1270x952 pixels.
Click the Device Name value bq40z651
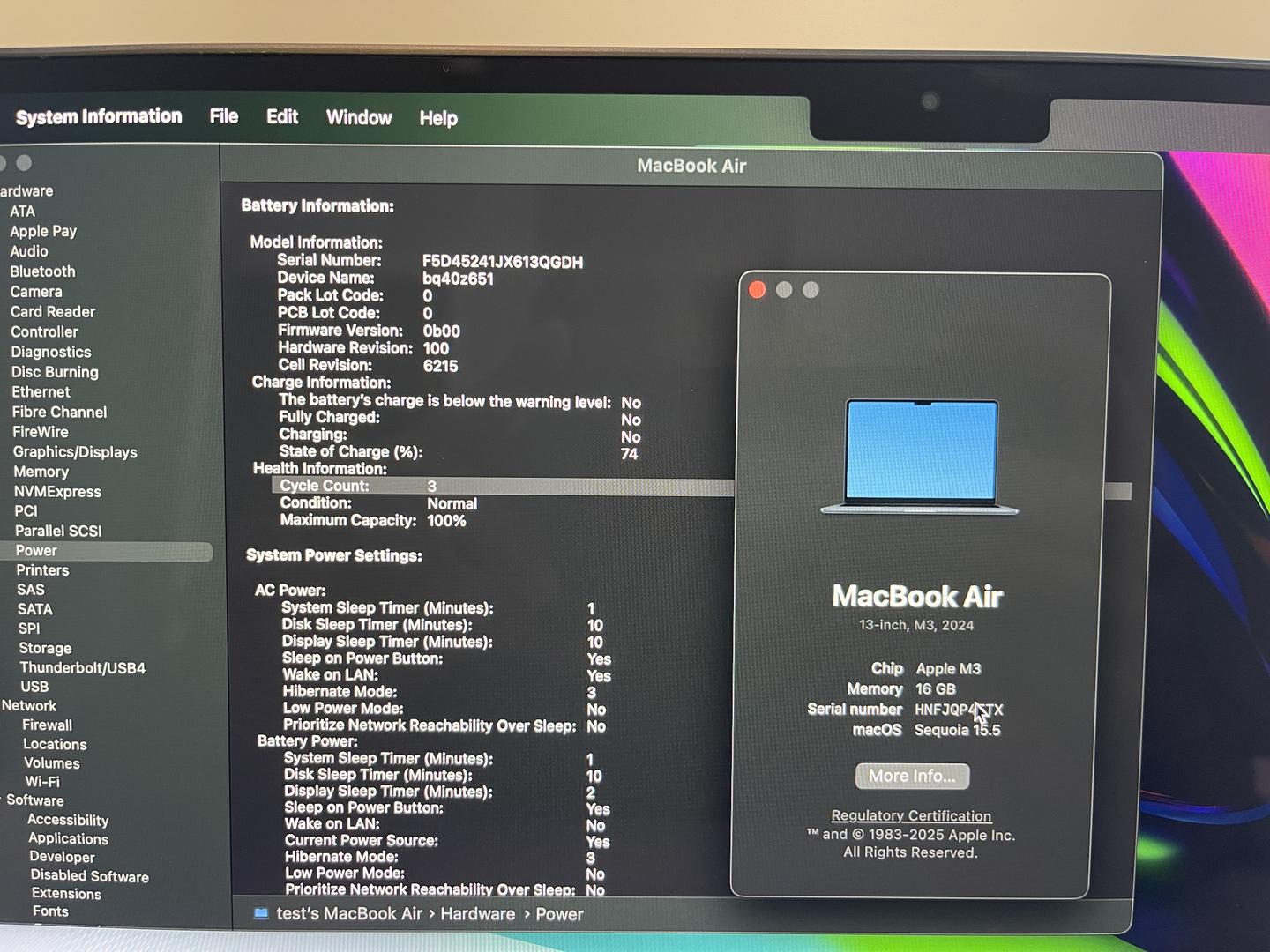(x=458, y=279)
